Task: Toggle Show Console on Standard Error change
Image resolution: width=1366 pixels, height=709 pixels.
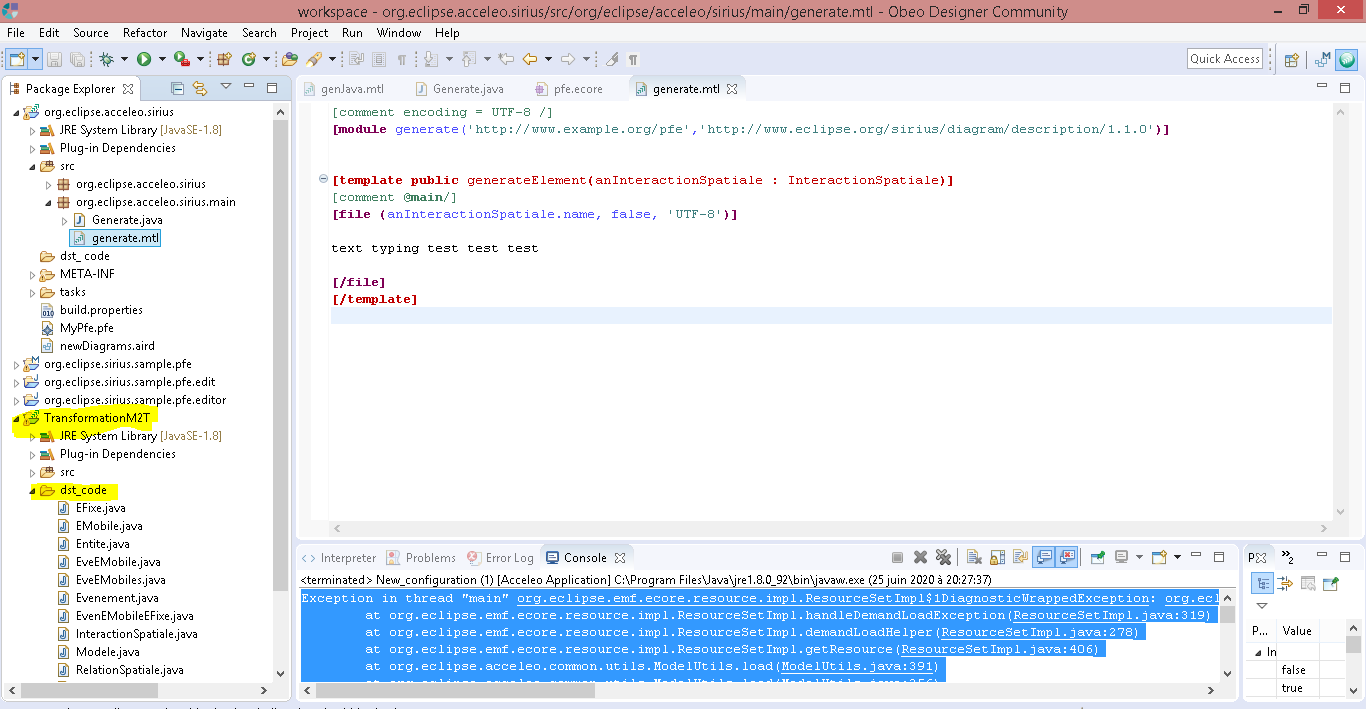Action: tap(1067, 557)
